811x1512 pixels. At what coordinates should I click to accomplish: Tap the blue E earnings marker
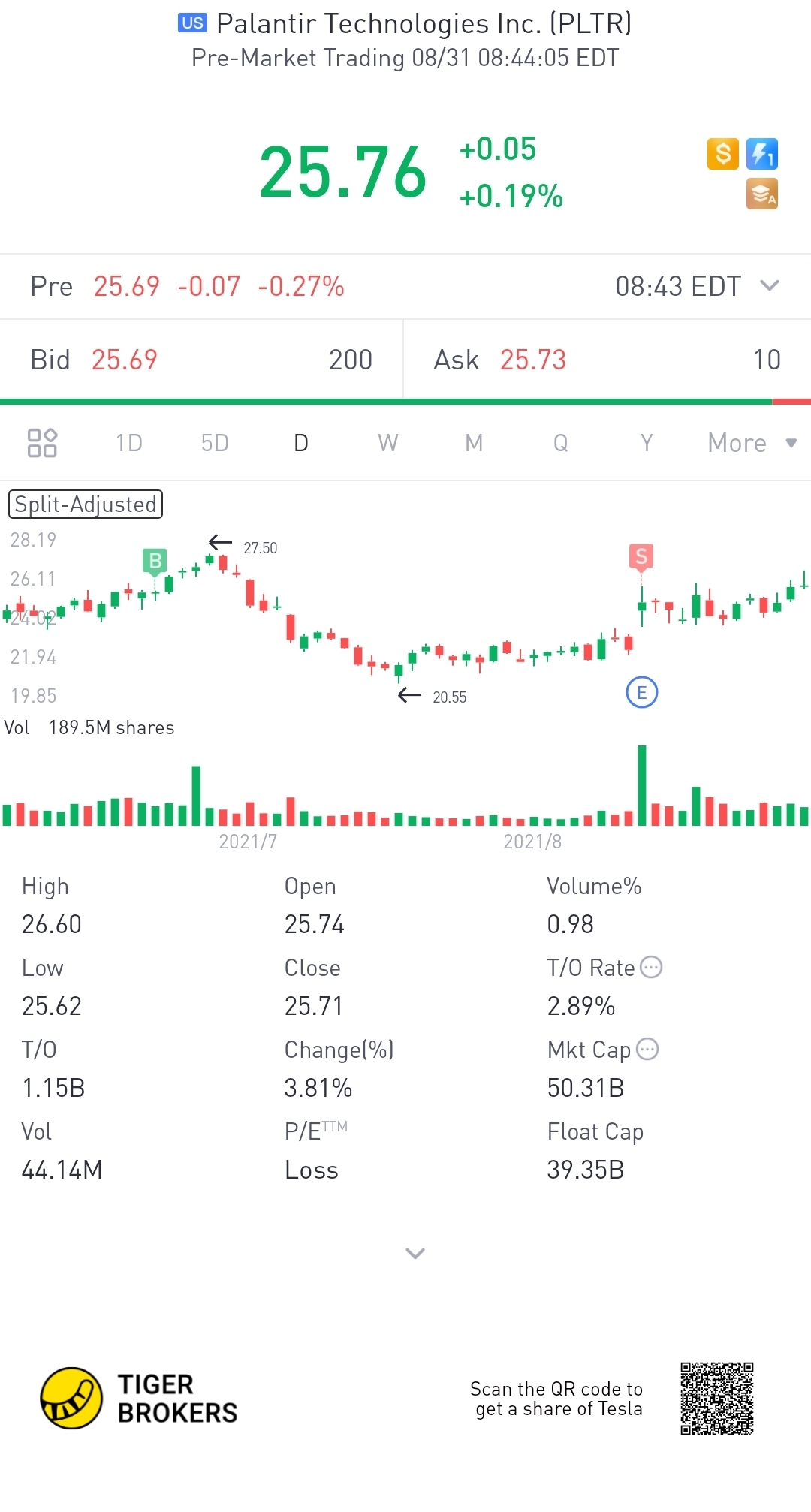click(x=642, y=692)
